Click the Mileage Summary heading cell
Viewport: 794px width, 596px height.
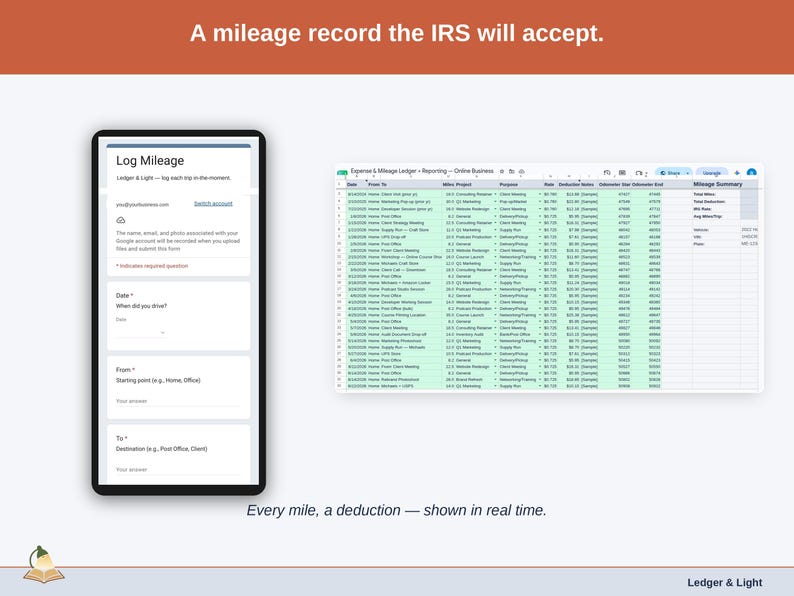[718, 184]
